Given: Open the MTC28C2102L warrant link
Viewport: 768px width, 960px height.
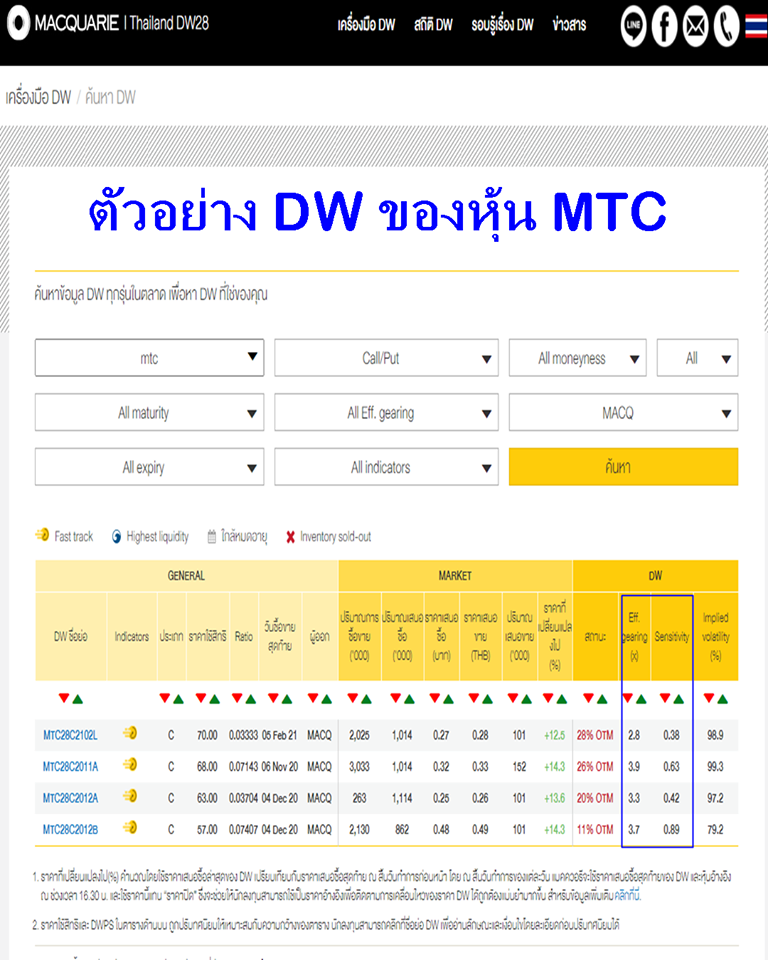Looking at the screenshot, I should click(70, 735).
